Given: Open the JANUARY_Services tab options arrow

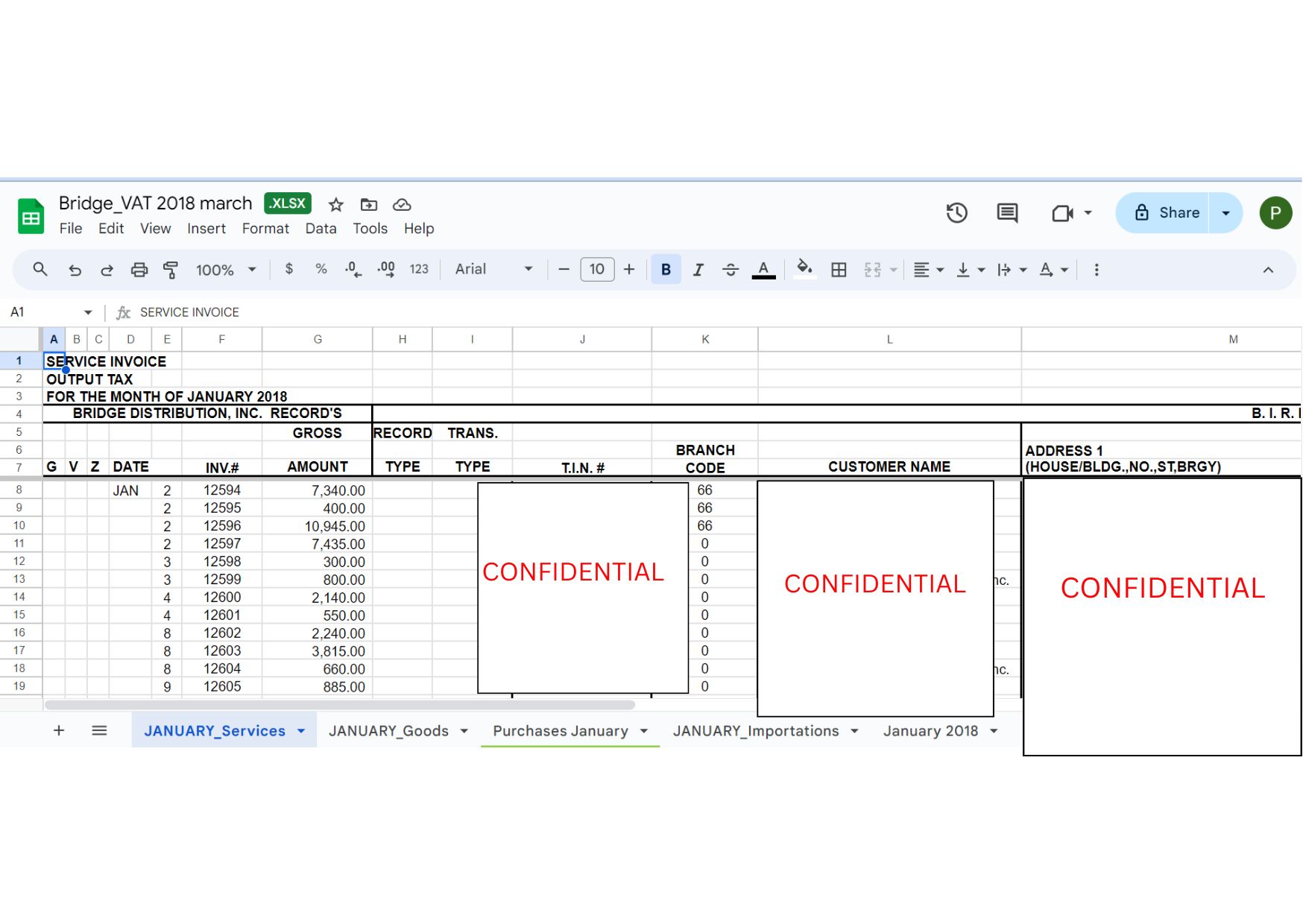Looking at the screenshot, I should click(301, 731).
